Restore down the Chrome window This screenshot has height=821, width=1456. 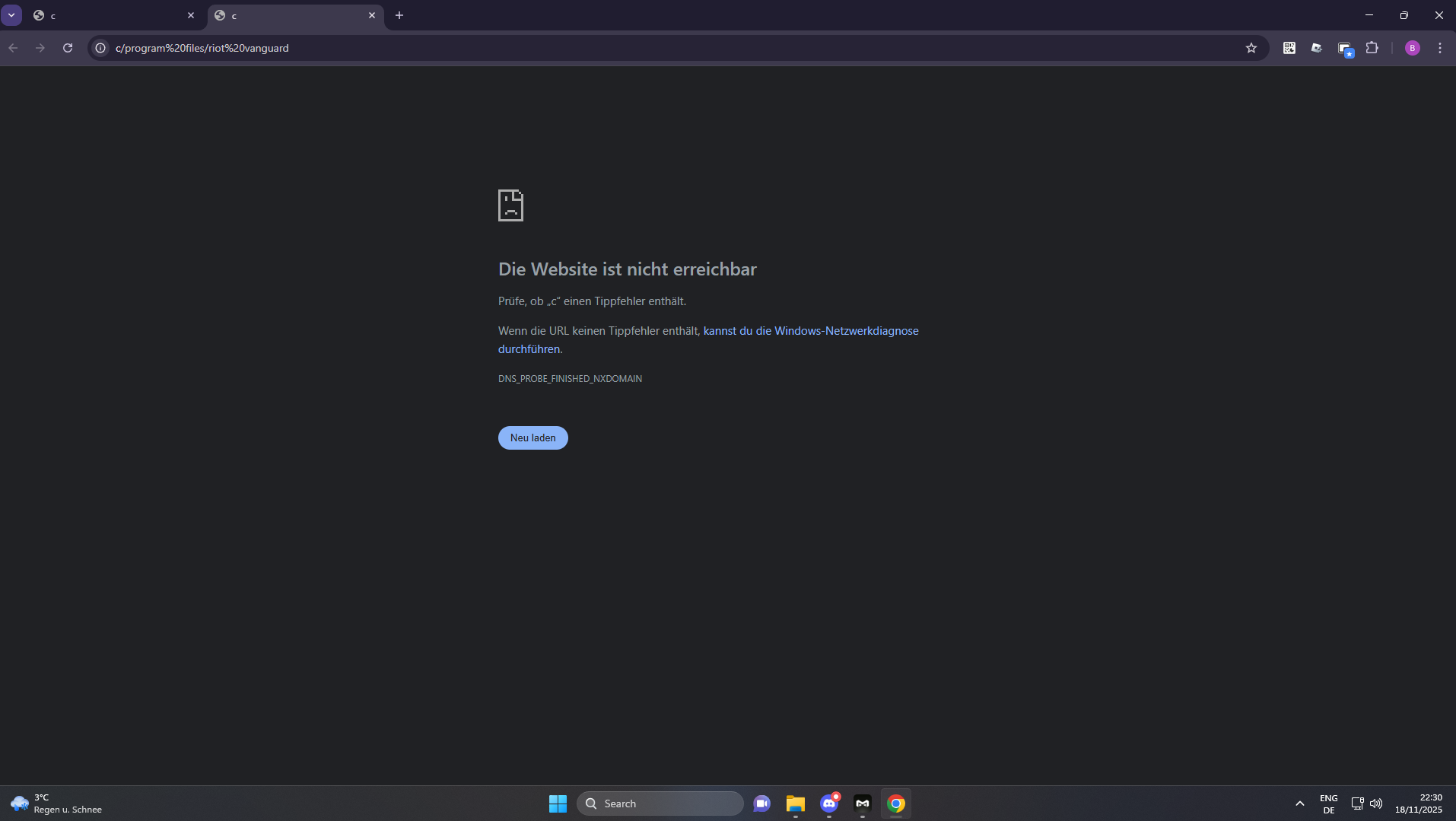click(x=1404, y=15)
